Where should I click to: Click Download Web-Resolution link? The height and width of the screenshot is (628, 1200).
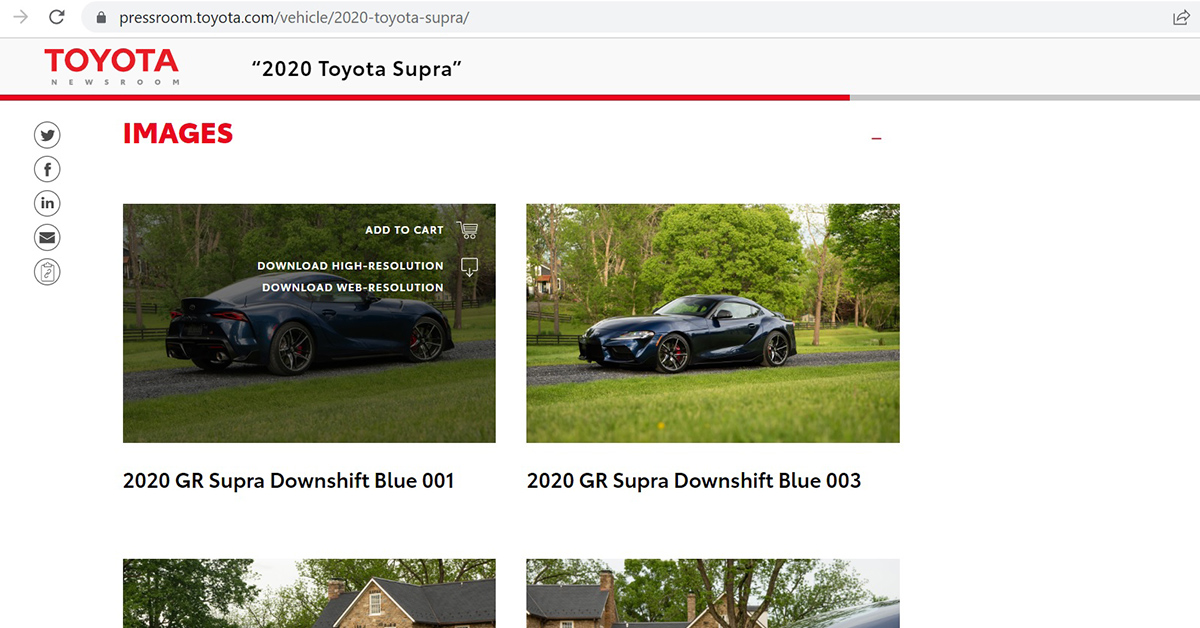(353, 288)
